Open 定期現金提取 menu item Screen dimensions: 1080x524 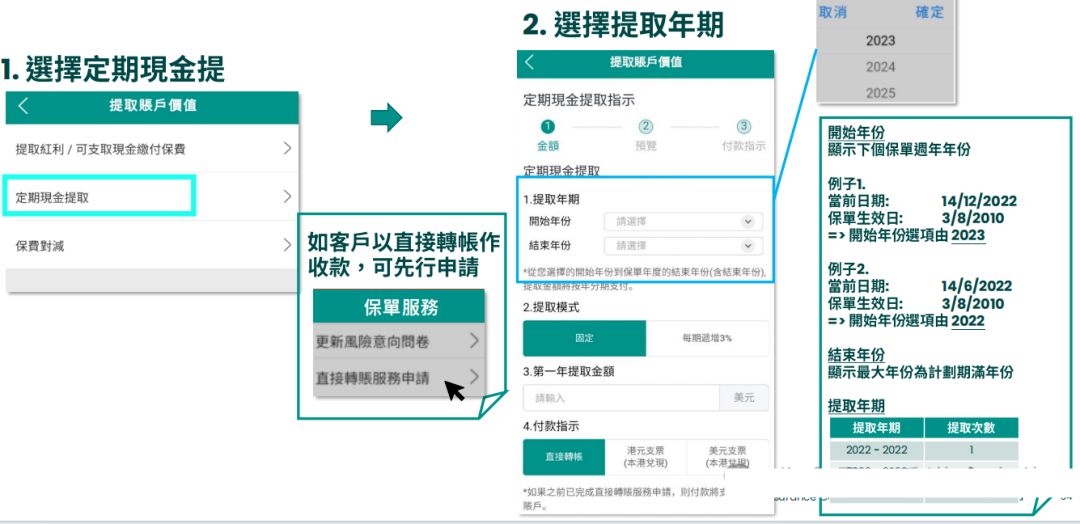[98, 197]
